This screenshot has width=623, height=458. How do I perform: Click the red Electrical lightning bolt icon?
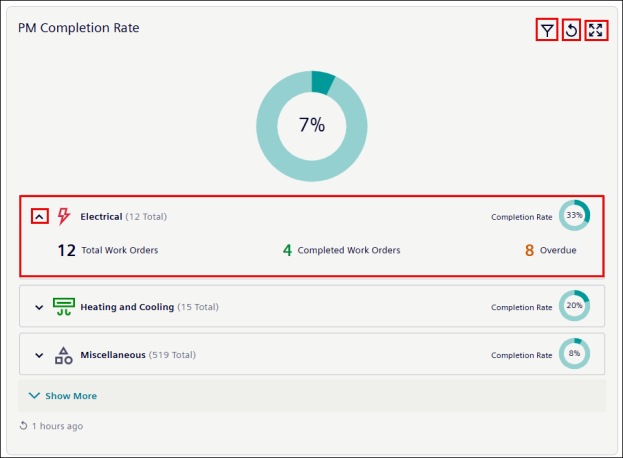[64, 216]
